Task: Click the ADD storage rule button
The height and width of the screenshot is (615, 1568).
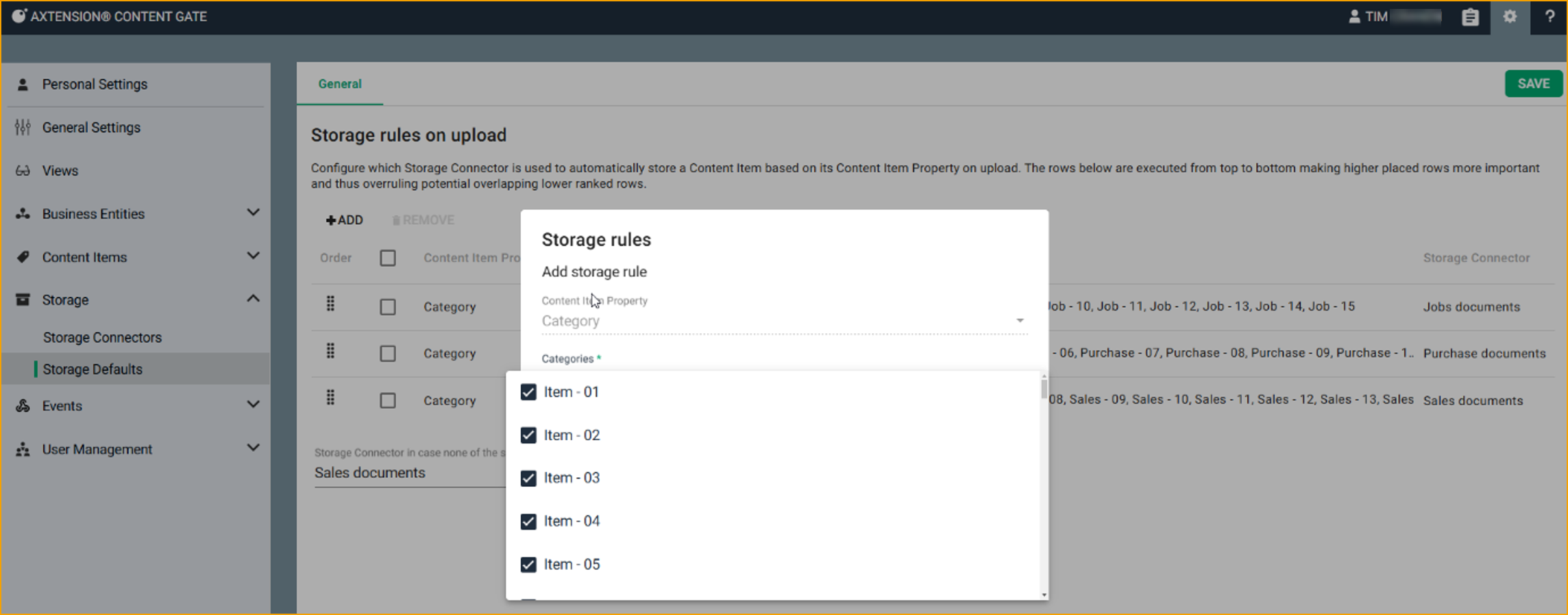Action: tap(344, 220)
